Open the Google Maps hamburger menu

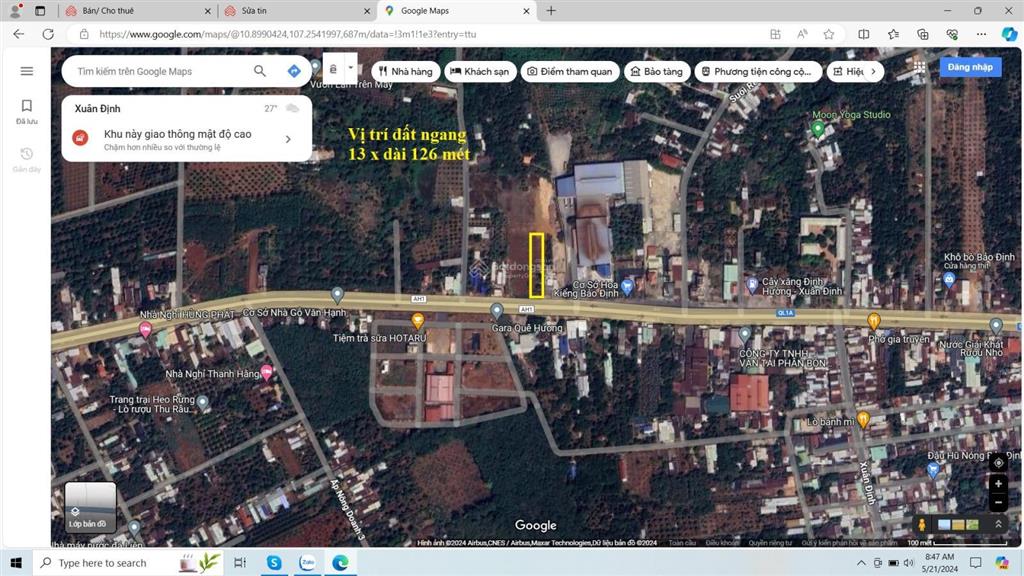click(x=27, y=71)
